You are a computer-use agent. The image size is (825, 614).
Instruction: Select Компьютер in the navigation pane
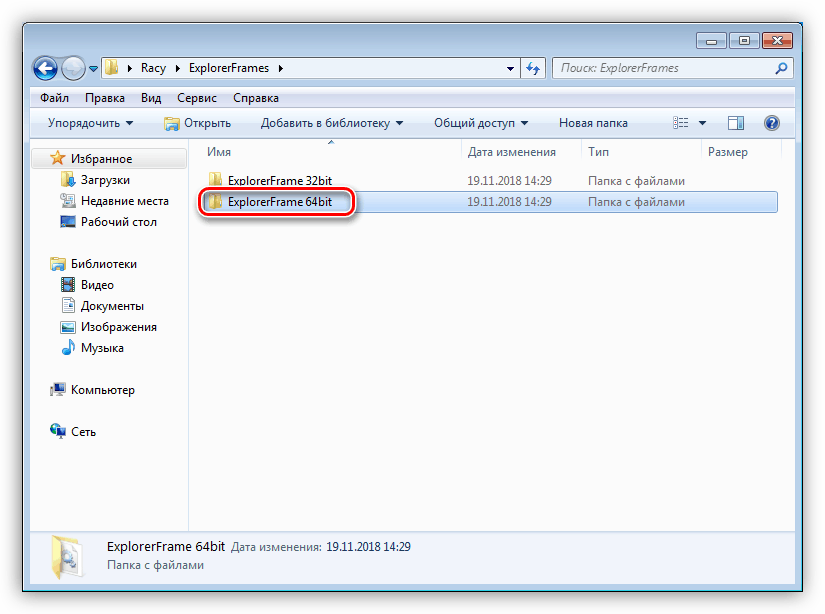[103, 390]
